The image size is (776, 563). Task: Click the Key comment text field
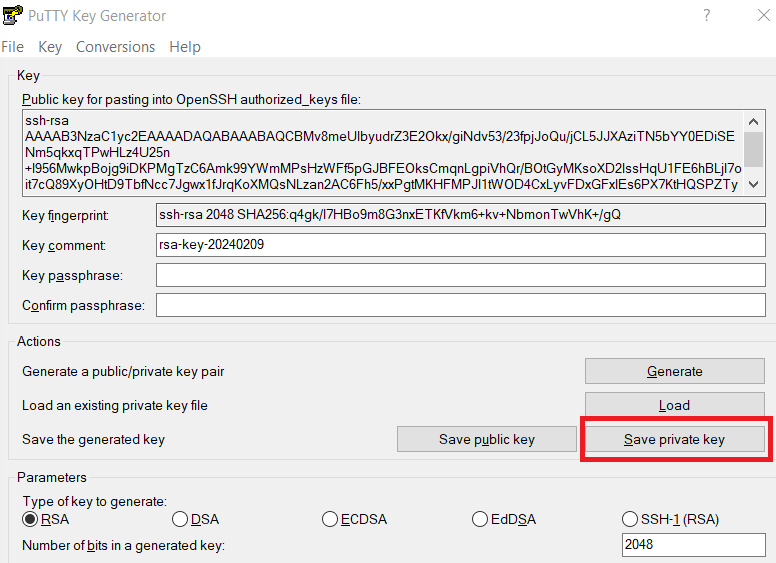(x=459, y=245)
